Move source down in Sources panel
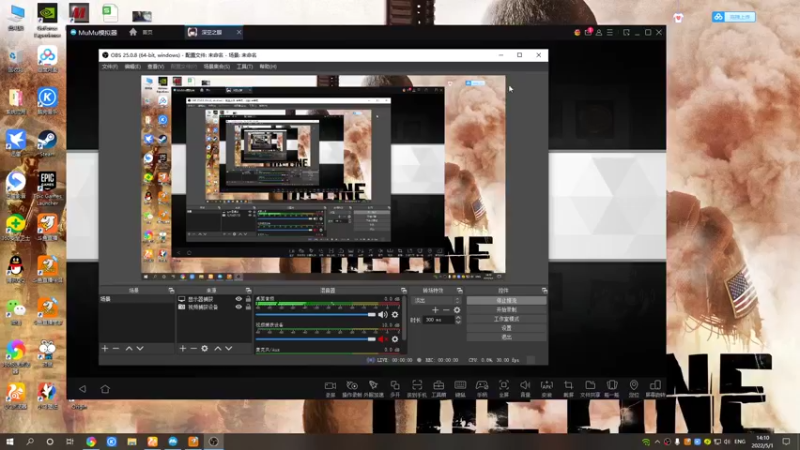Screen dimensions: 800x450 click(x=229, y=348)
